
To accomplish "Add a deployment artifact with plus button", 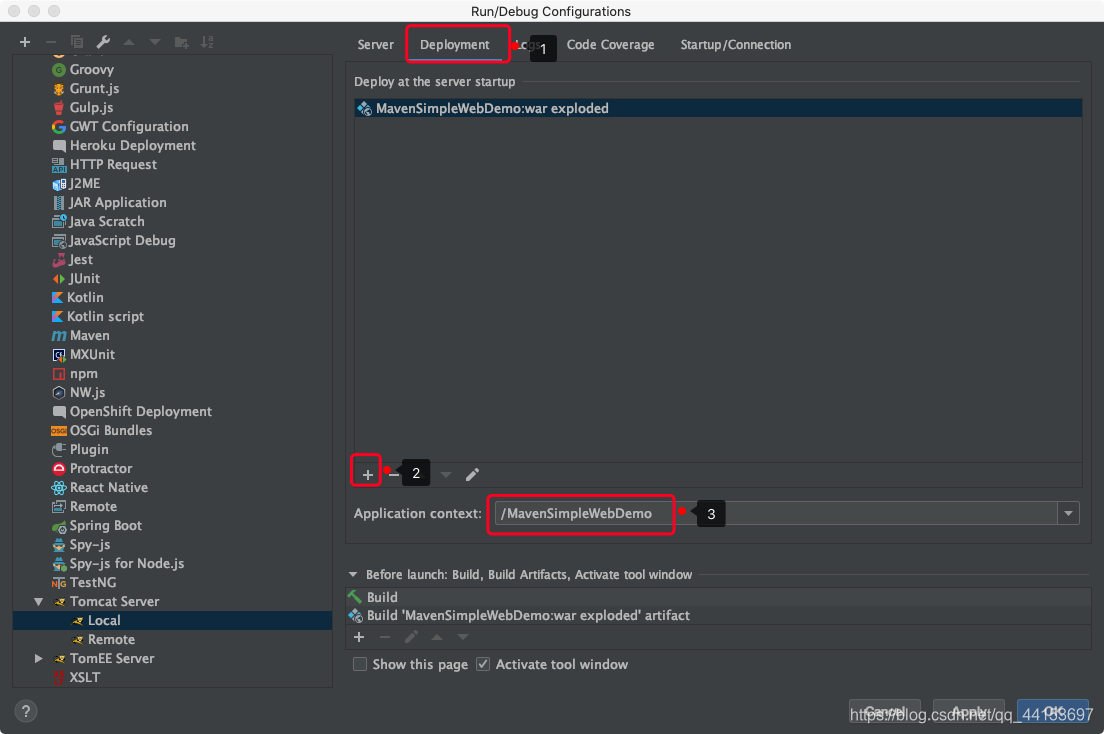I will 367,474.
